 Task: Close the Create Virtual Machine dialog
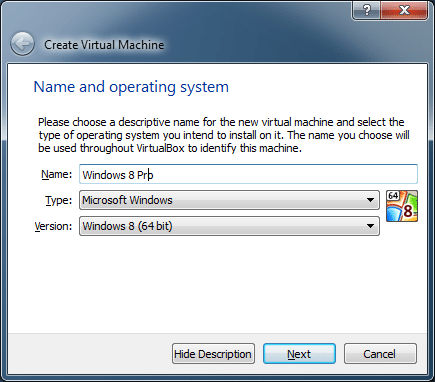[x=404, y=10]
